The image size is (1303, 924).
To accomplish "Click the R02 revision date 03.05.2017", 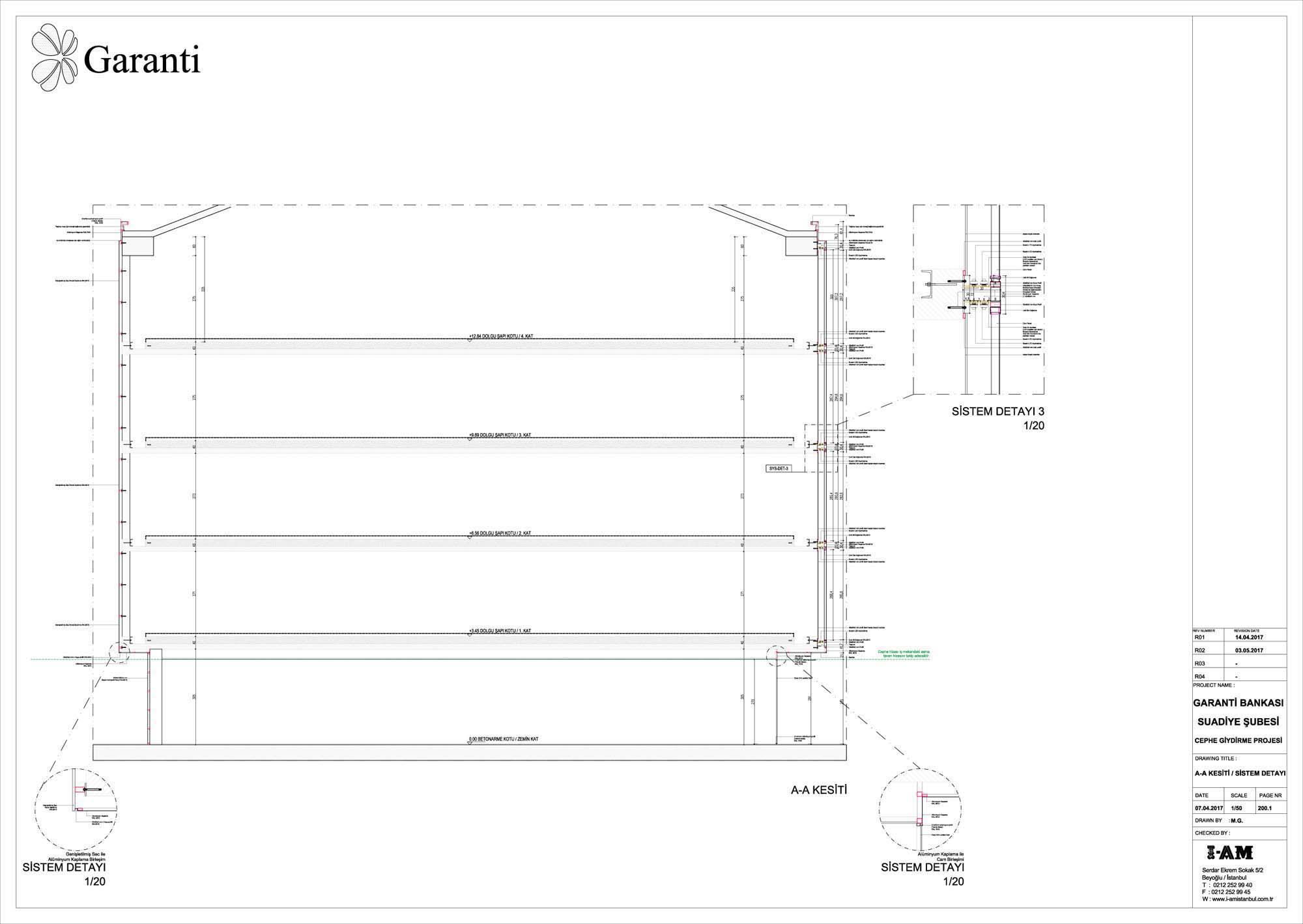I will pyautogui.click(x=1248, y=650).
